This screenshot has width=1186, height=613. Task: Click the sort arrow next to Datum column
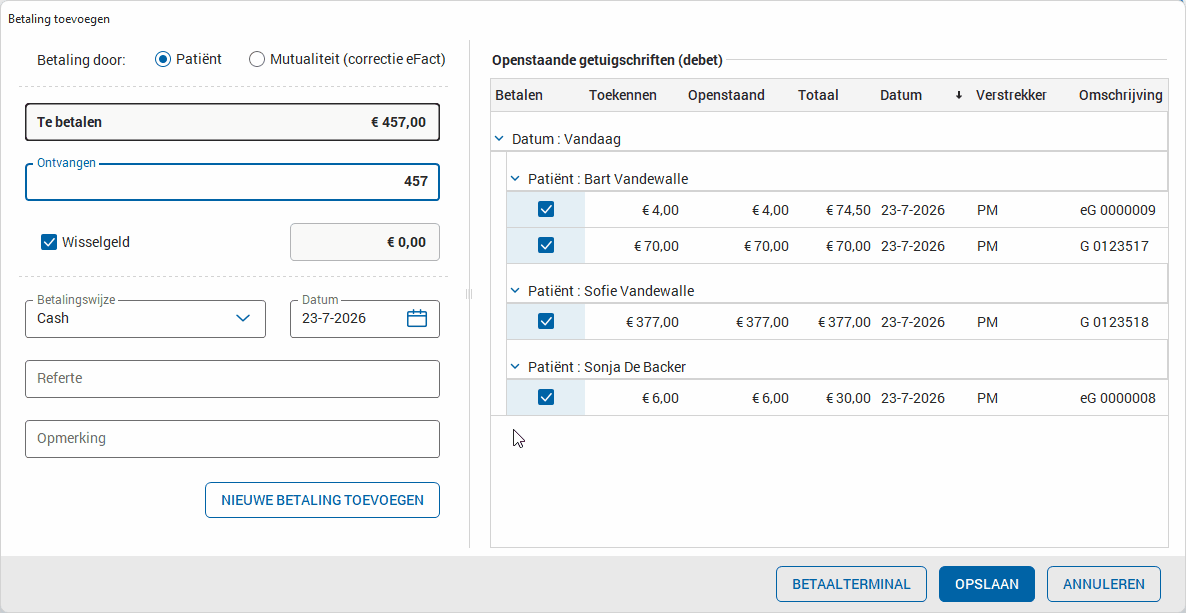pos(958,95)
